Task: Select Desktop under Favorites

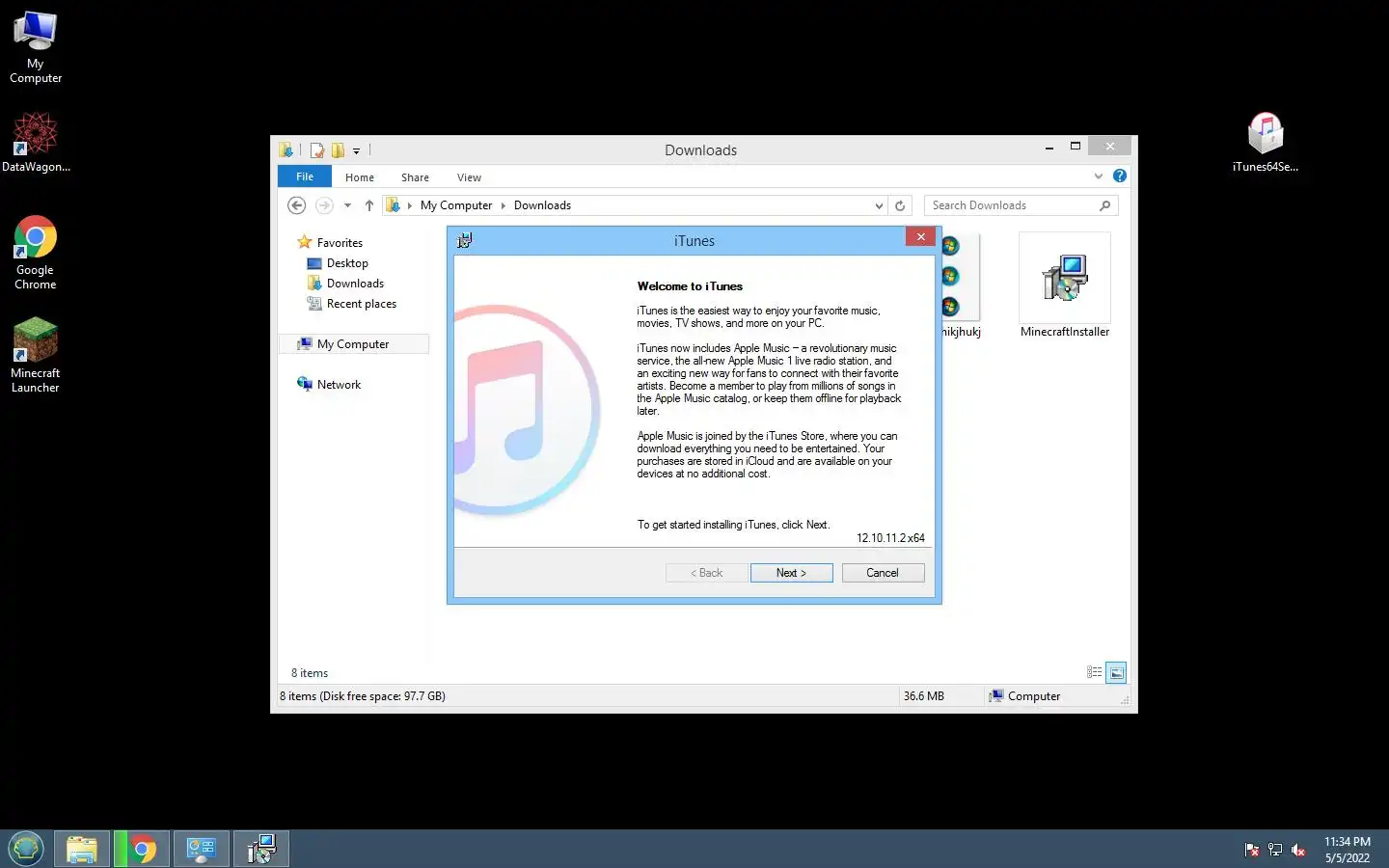Action: pos(337,263)
